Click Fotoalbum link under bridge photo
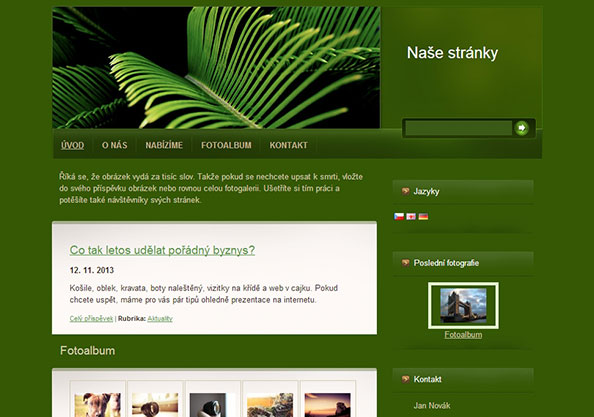This screenshot has width=594, height=417. coord(463,335)
